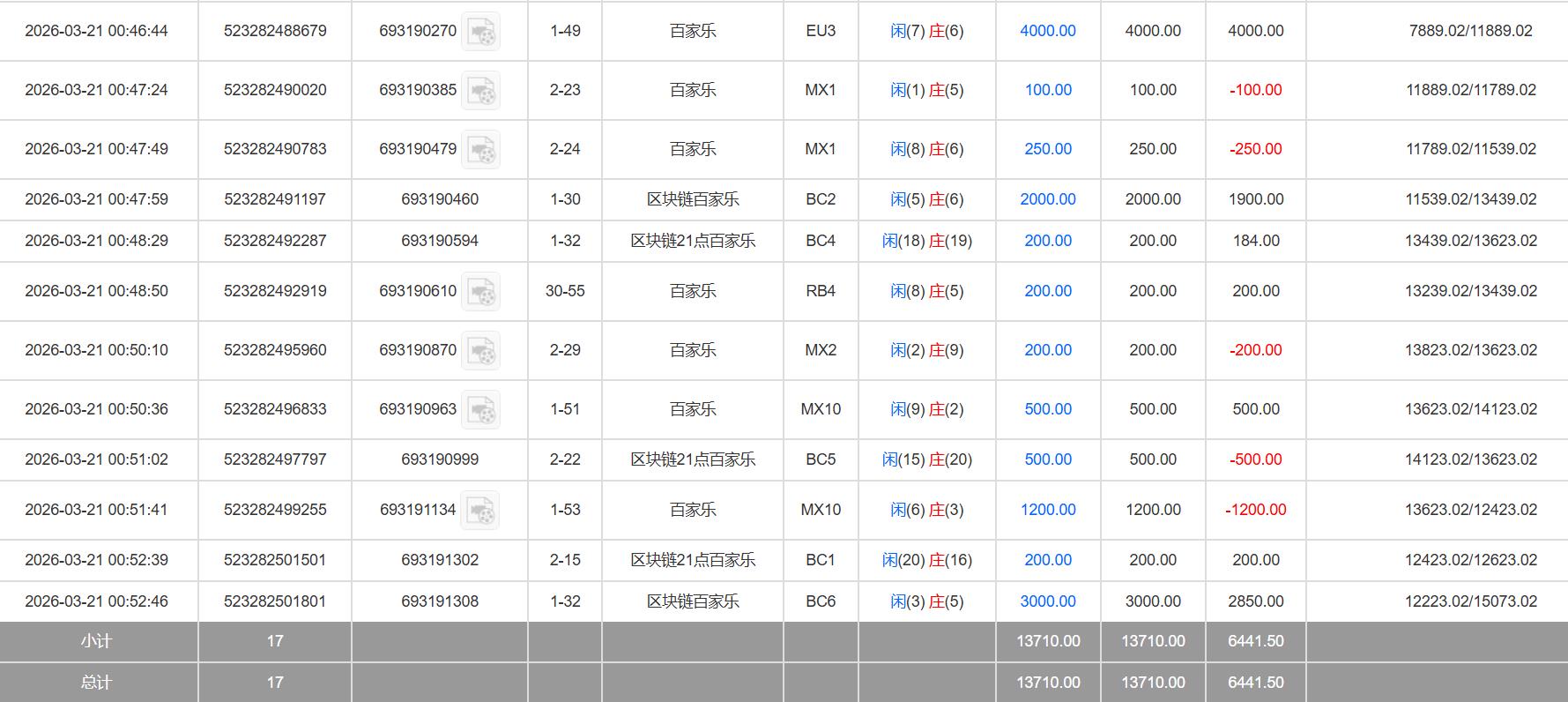Select the 小计 subtotal row label
Screen dimensions: 1568x702
pyautogui.click(x=97, y=641)
